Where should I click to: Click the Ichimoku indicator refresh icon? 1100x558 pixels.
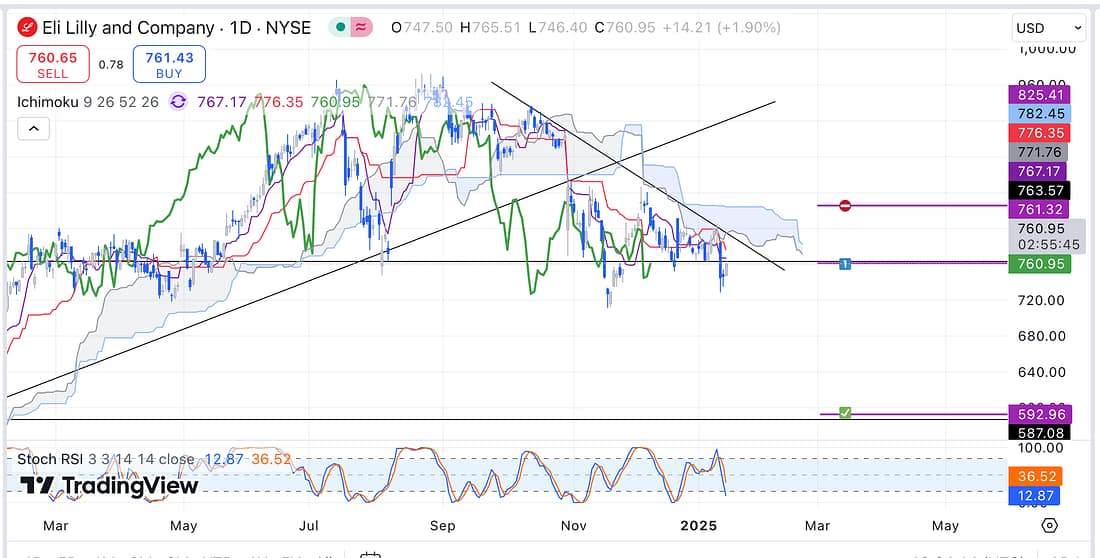[178, 101]
